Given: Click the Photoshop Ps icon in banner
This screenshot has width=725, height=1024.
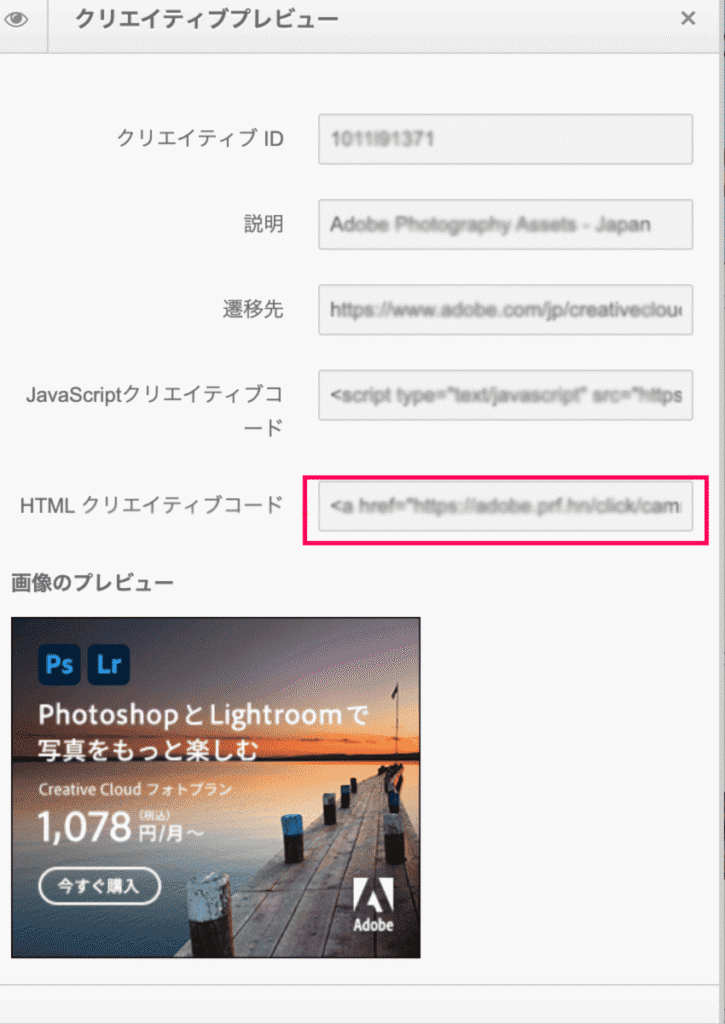Looking at the screenshot, I should pyautogui.click(x=59, y=665).
